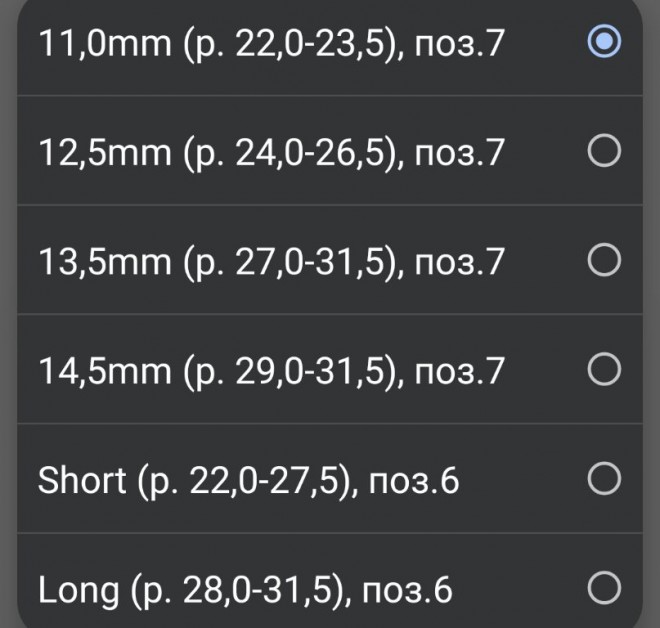Select the 14,5mm radio button
The width and height of the screenshot is (660, 628).
(604, 371)
